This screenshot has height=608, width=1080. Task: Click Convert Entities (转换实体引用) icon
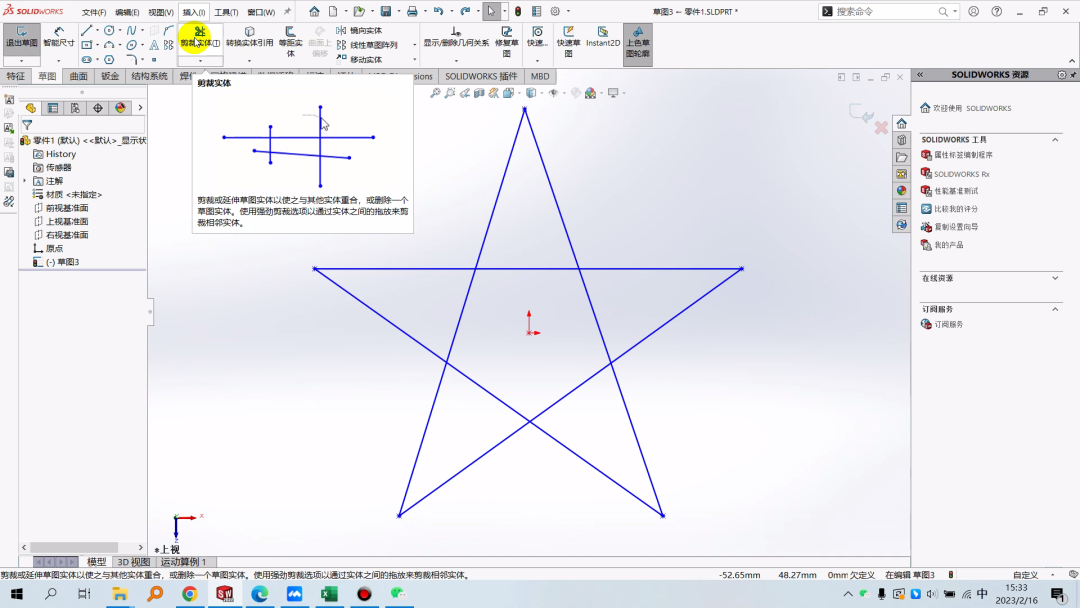tap(249, 37)
